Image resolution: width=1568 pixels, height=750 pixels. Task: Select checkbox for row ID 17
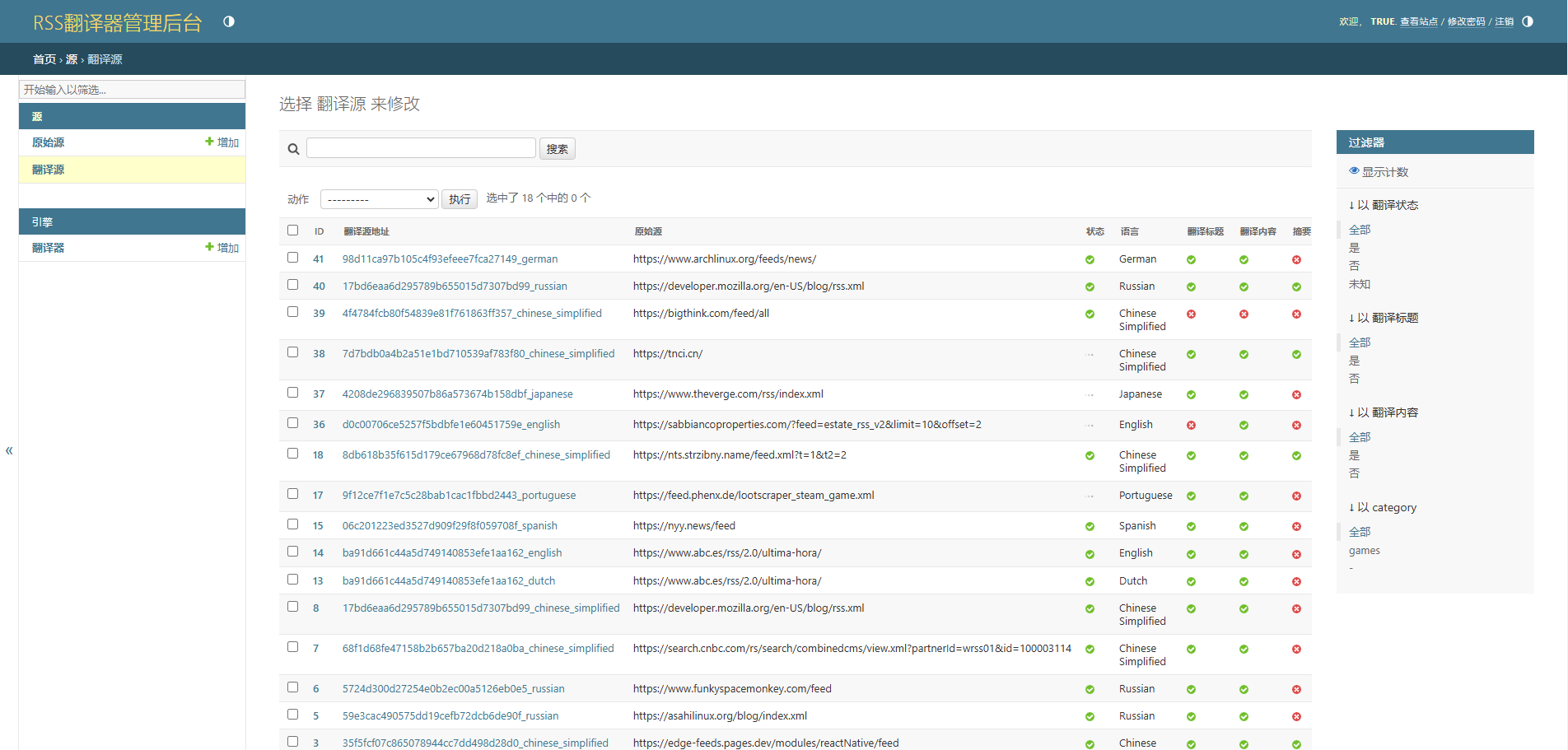pos(292,494)
